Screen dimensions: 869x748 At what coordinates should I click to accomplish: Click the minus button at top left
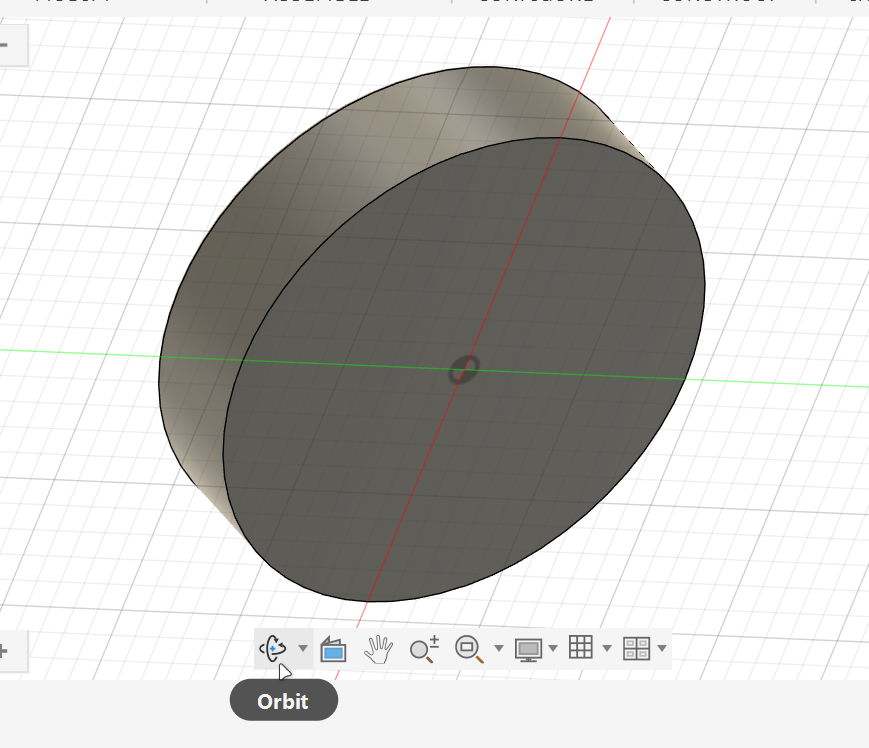4,45
